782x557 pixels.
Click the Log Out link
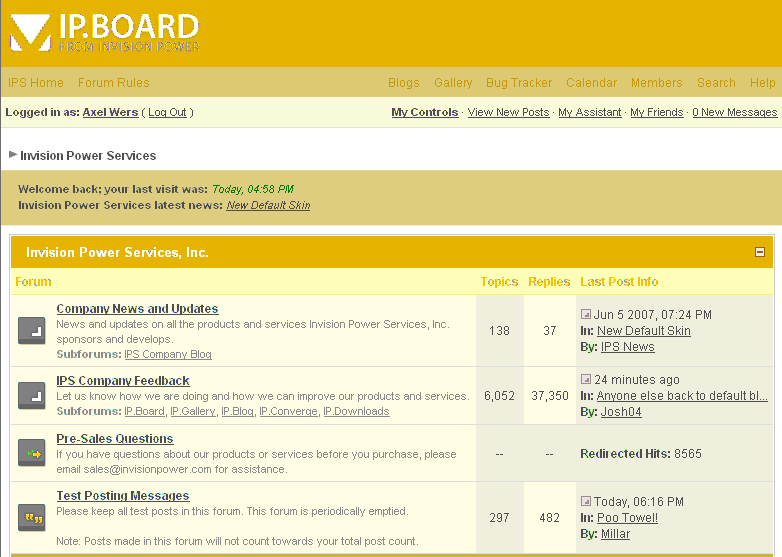[x=167, y=112]
